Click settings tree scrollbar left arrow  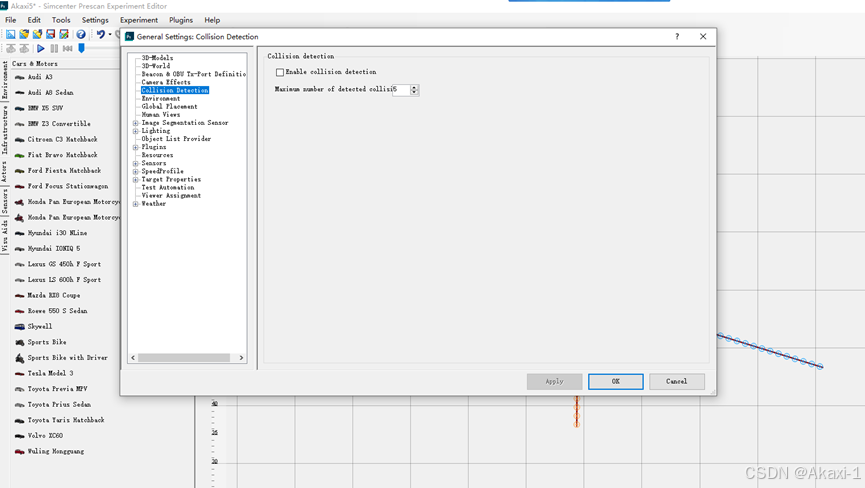pyautogui.click(x=133, y=358)
